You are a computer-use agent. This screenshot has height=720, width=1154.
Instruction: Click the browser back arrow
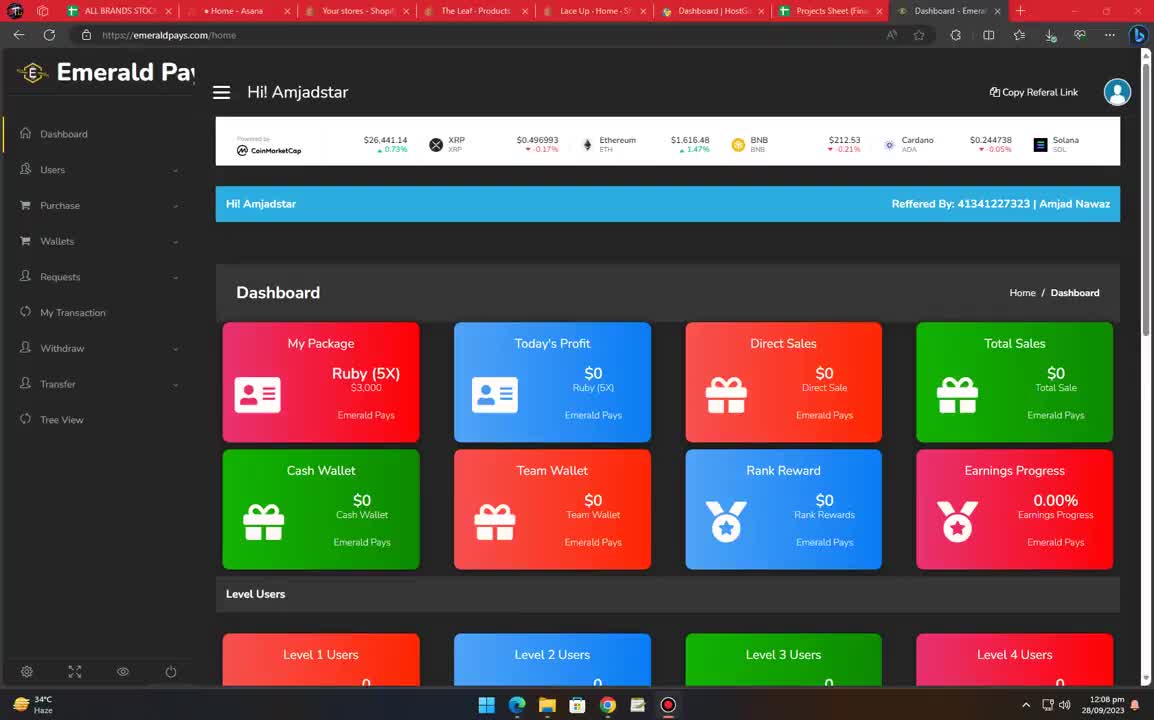(19, 35)
